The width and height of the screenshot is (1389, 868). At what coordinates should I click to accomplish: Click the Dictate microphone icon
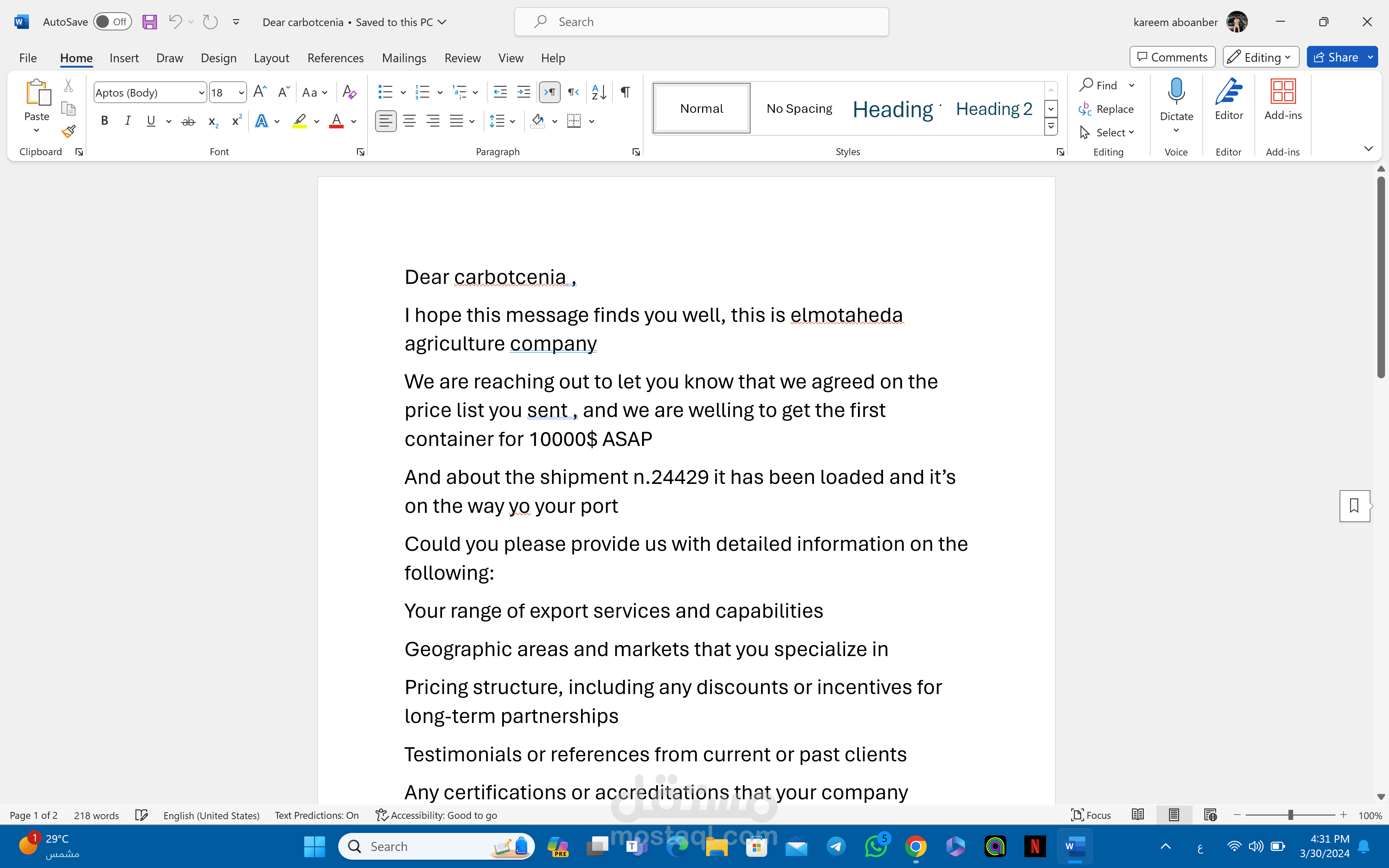click(x=1176, y=91)
